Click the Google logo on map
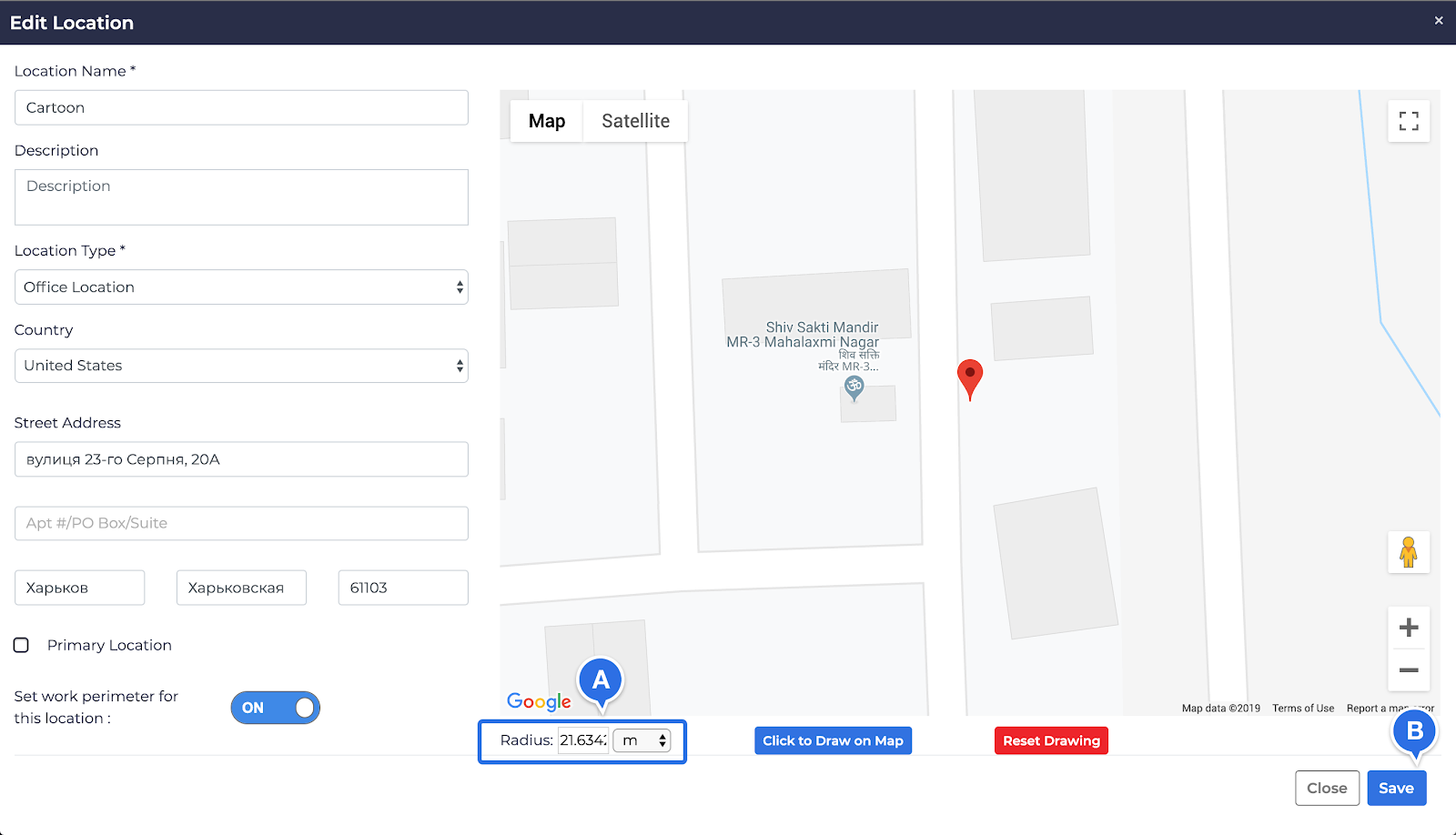 (x=539, y=701)
